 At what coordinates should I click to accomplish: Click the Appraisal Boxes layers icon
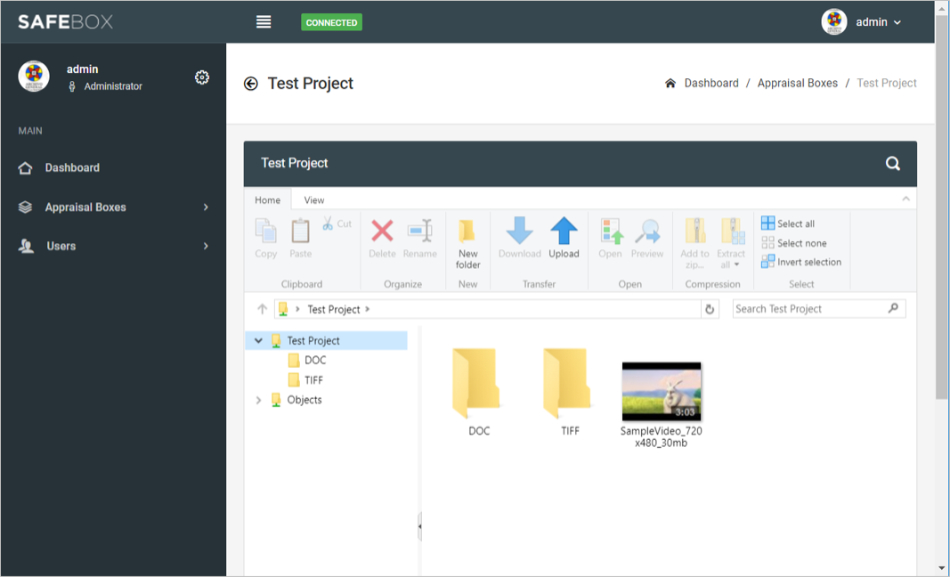(25, 207)
